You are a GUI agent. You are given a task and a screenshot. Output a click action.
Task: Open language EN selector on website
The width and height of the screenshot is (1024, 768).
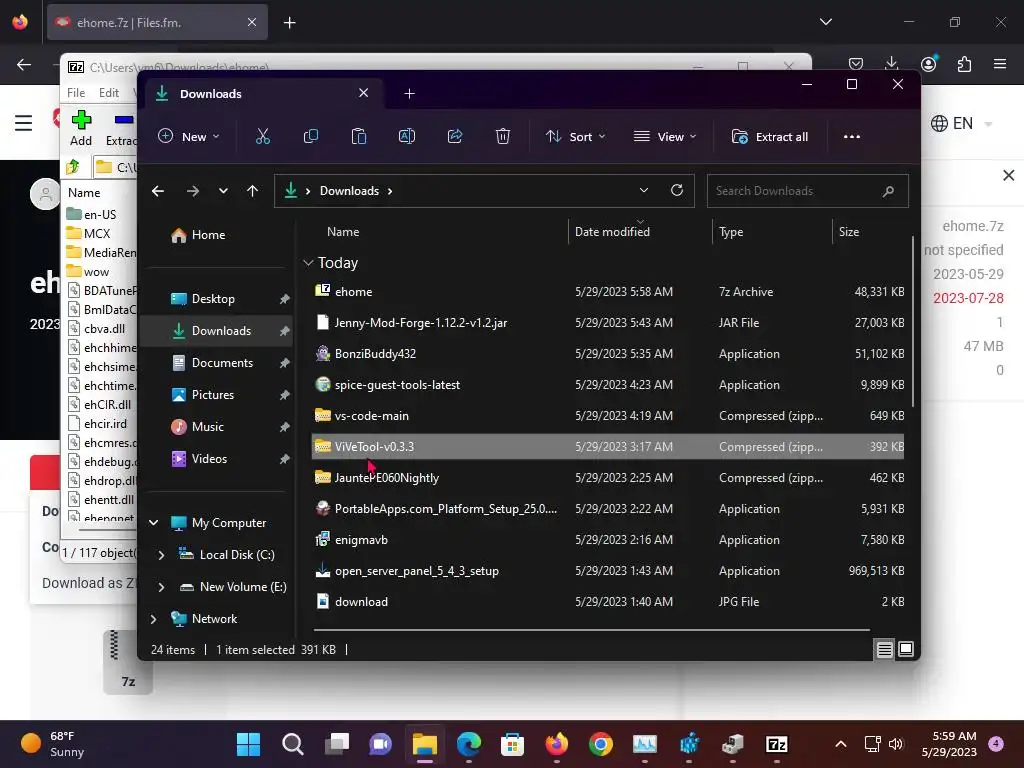[x=961, y=123]
